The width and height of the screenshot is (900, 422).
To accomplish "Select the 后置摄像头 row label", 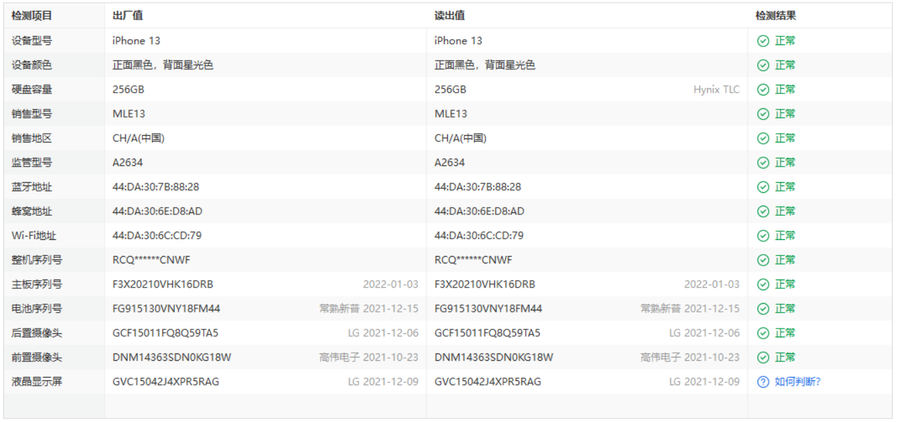I will (x=37, y=333).
